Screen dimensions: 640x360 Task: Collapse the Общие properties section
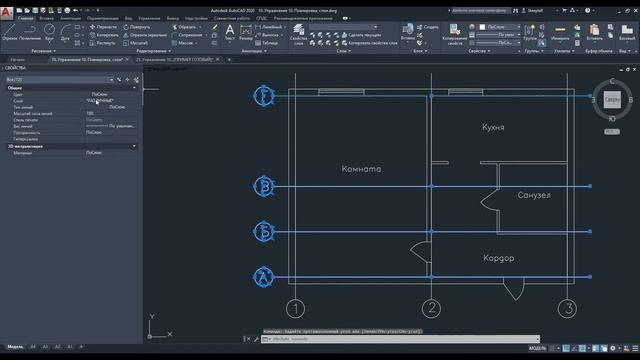point(134,88)
